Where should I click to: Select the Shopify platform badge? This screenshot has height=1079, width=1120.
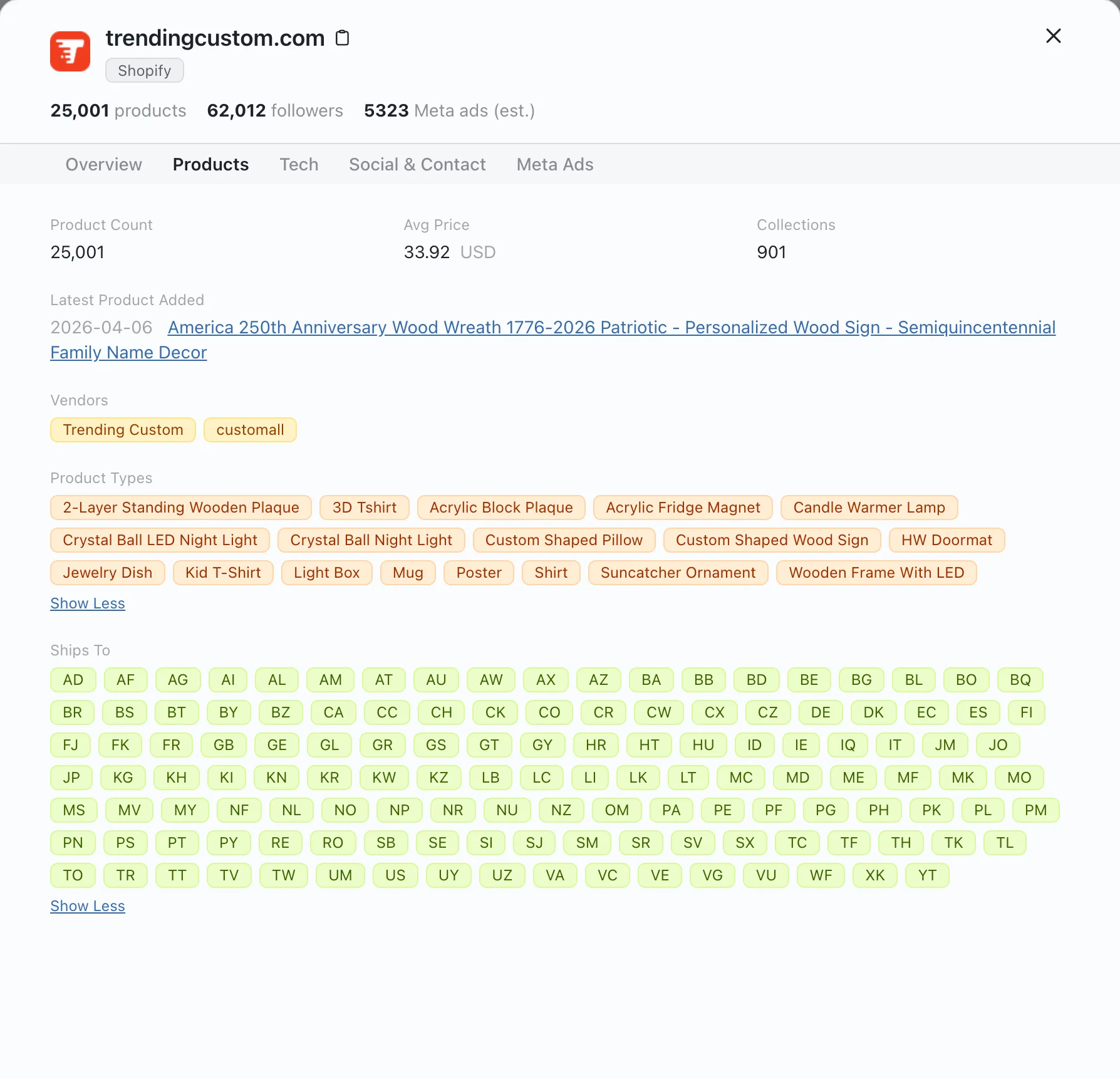pos(144,70)
